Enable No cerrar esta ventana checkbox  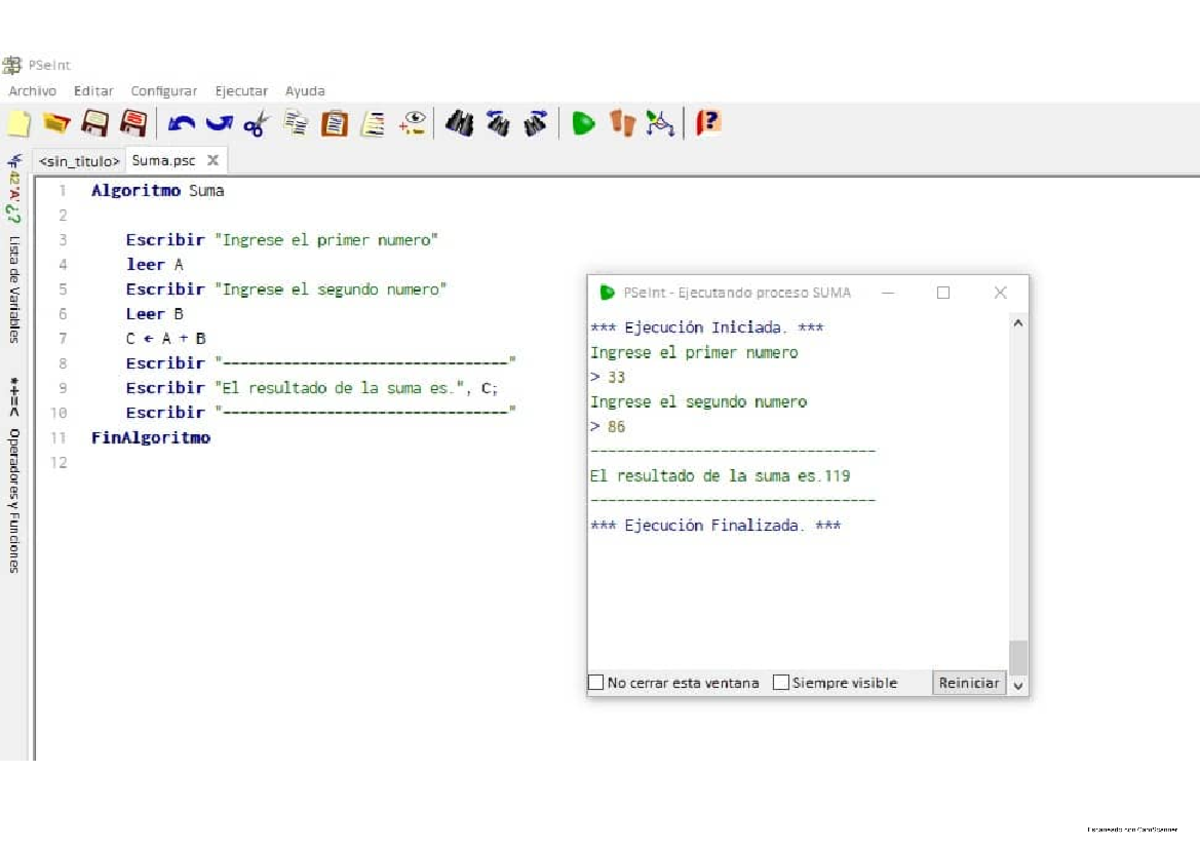pos(596,683)
